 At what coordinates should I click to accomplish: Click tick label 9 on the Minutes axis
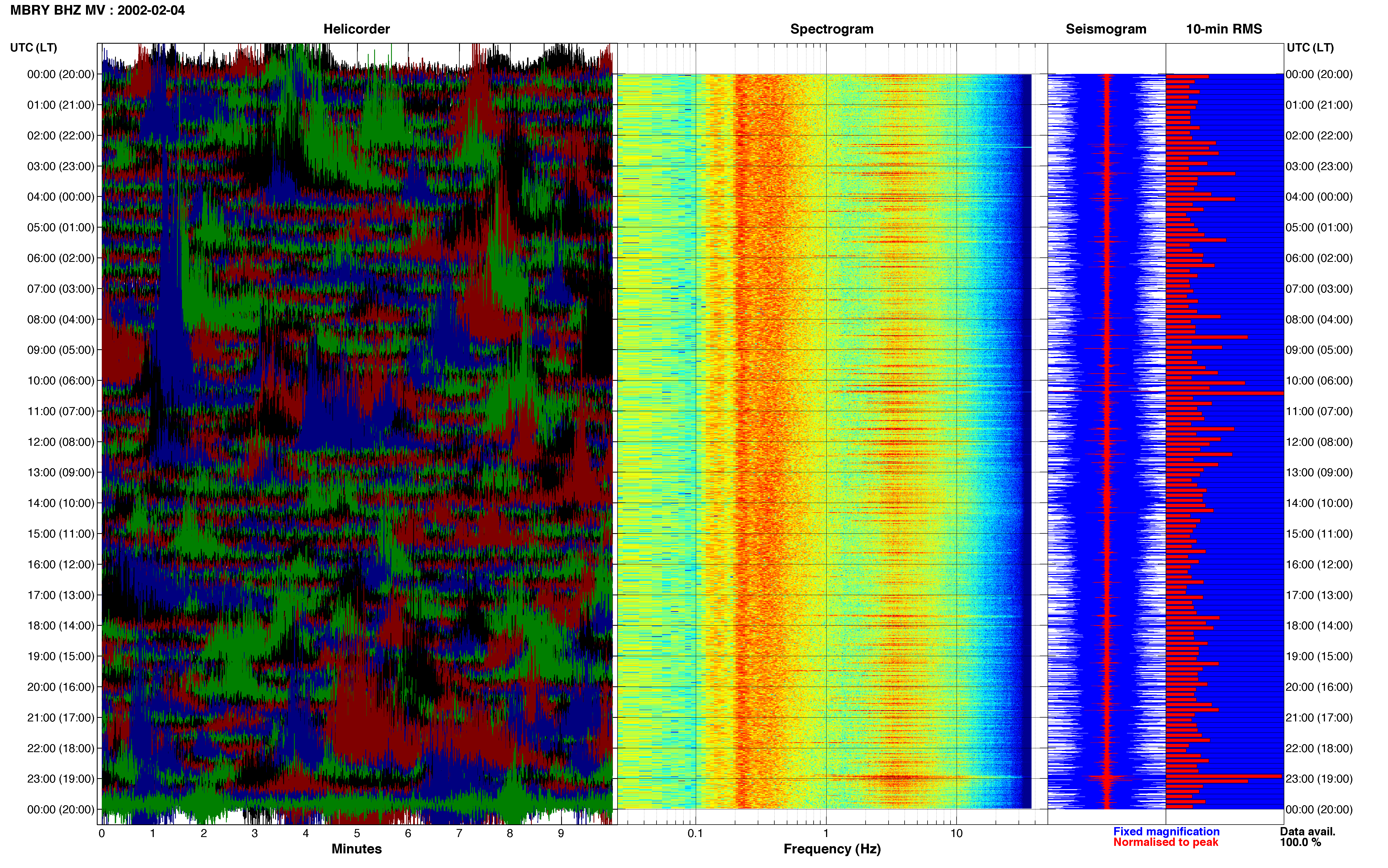[561, 833]
